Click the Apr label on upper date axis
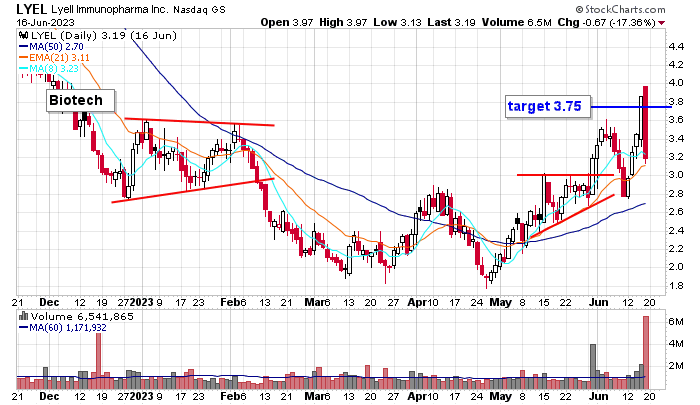Screen dimensions: 700x405 point(416,302)
